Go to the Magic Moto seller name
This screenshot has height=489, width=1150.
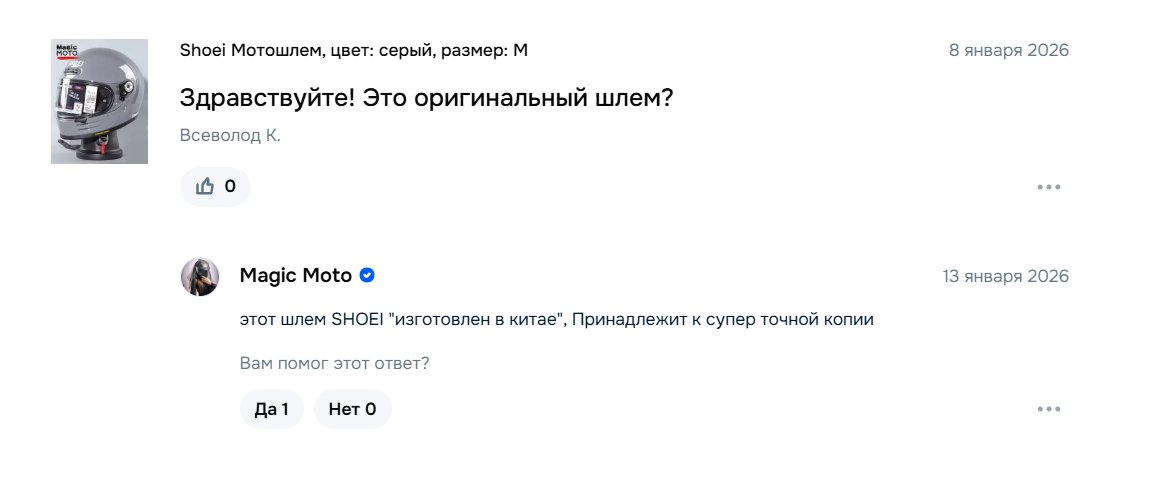(295, 276)
